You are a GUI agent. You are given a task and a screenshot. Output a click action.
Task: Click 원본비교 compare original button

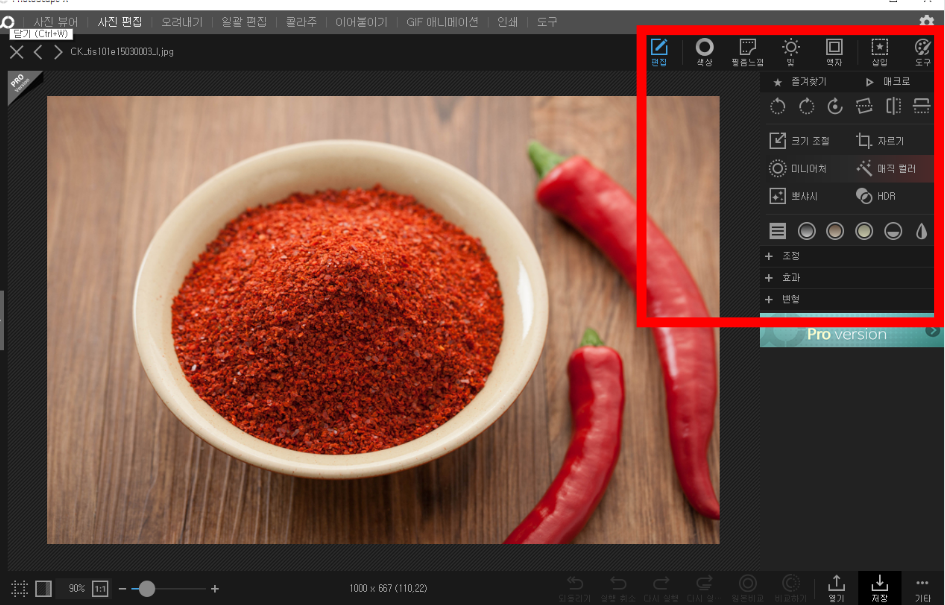click(x=747, y=589)
